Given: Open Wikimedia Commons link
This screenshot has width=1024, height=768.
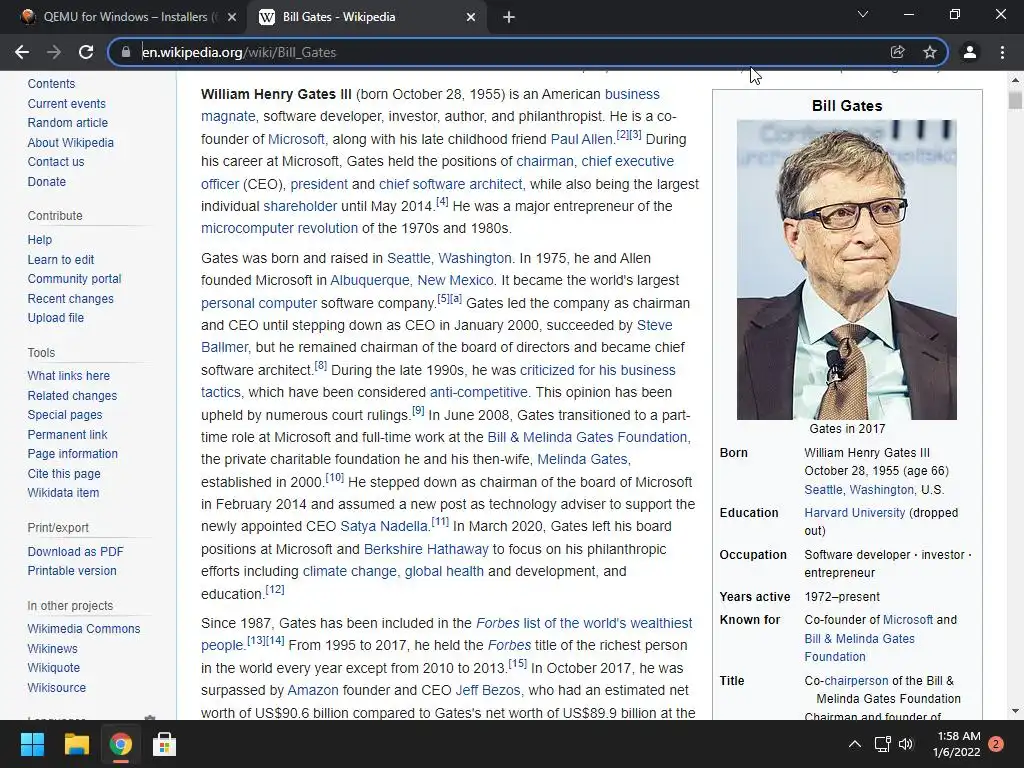Looking at the screenshot, I should pyautogui.click(x=84, y=628).
